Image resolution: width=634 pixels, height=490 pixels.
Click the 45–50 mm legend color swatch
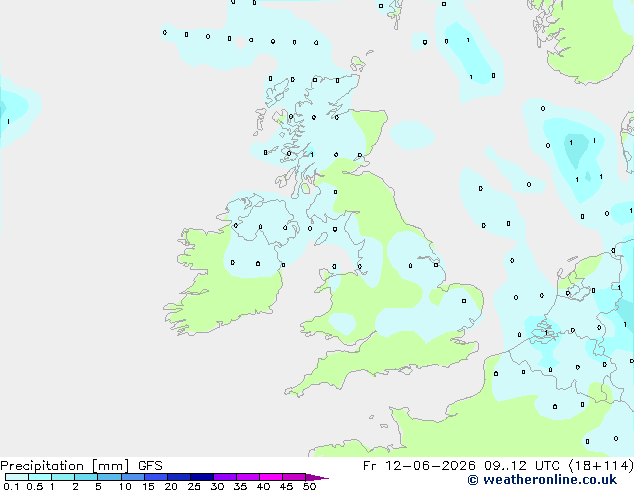[294, 477]
